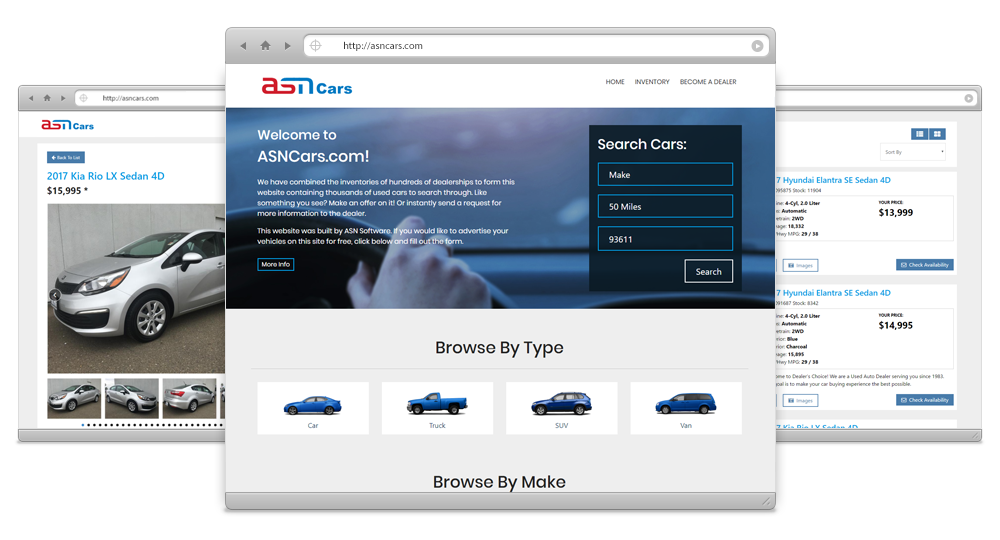Click the previous-image arrow on the Kia photo
Screen dimensions: 1000x540
(x=55, y=295)
